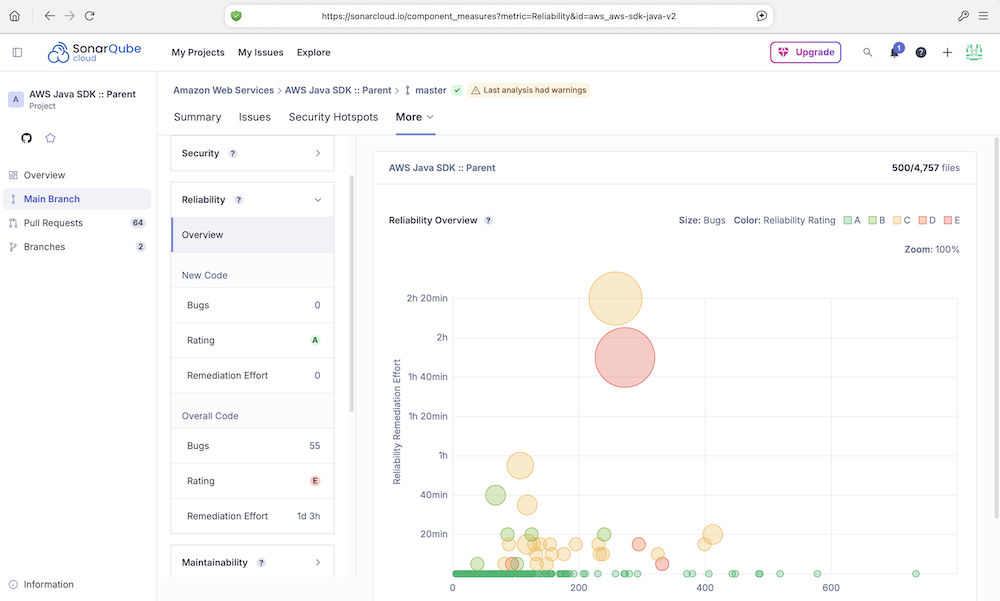Click the rating E legend swatch
Screen dimensions: 1000x601
click(x=947, y=220)
